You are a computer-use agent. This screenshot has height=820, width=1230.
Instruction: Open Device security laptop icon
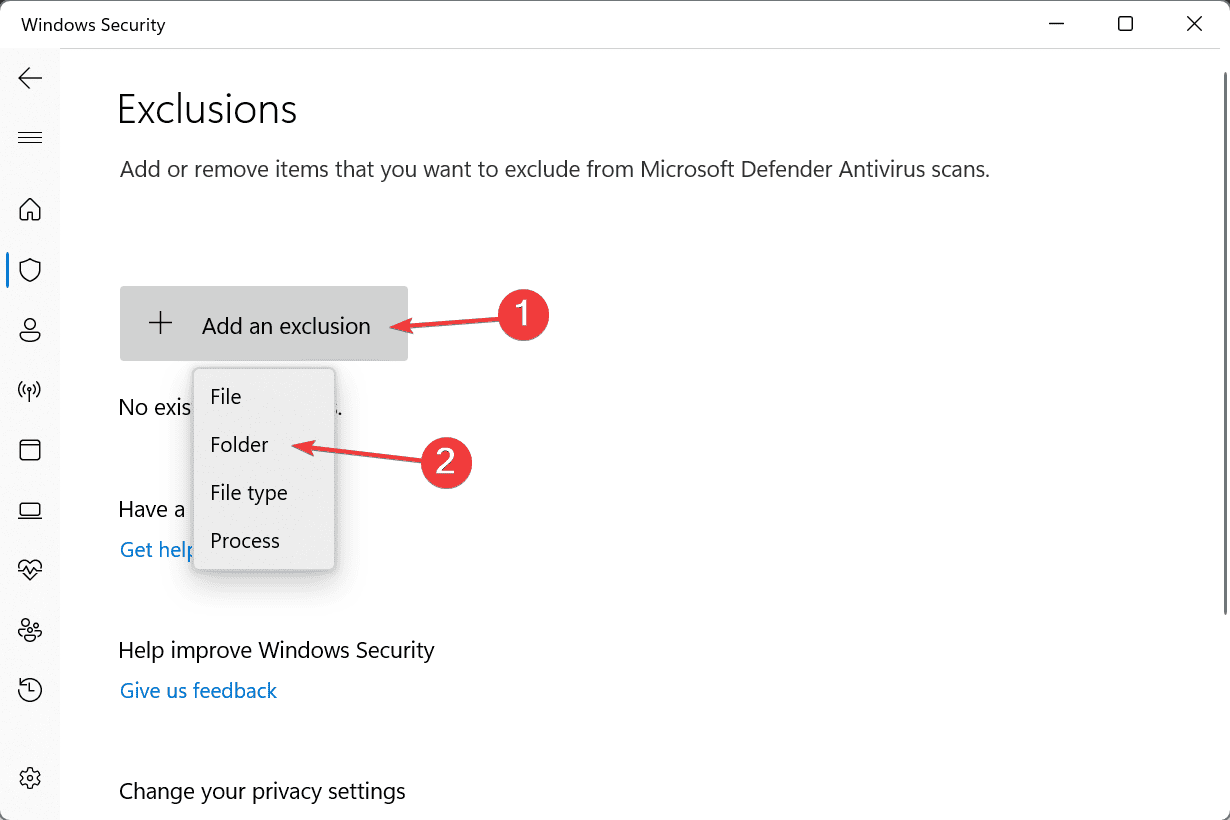click(x=30, y=511)
